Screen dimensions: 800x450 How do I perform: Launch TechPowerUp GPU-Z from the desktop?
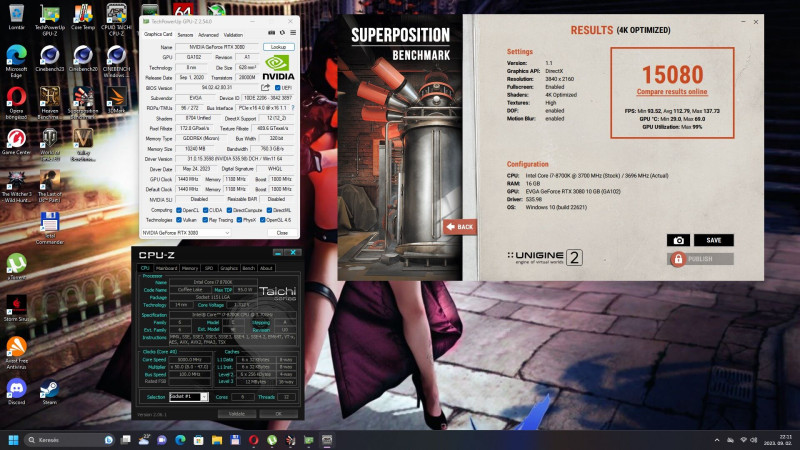coord(49,19)
